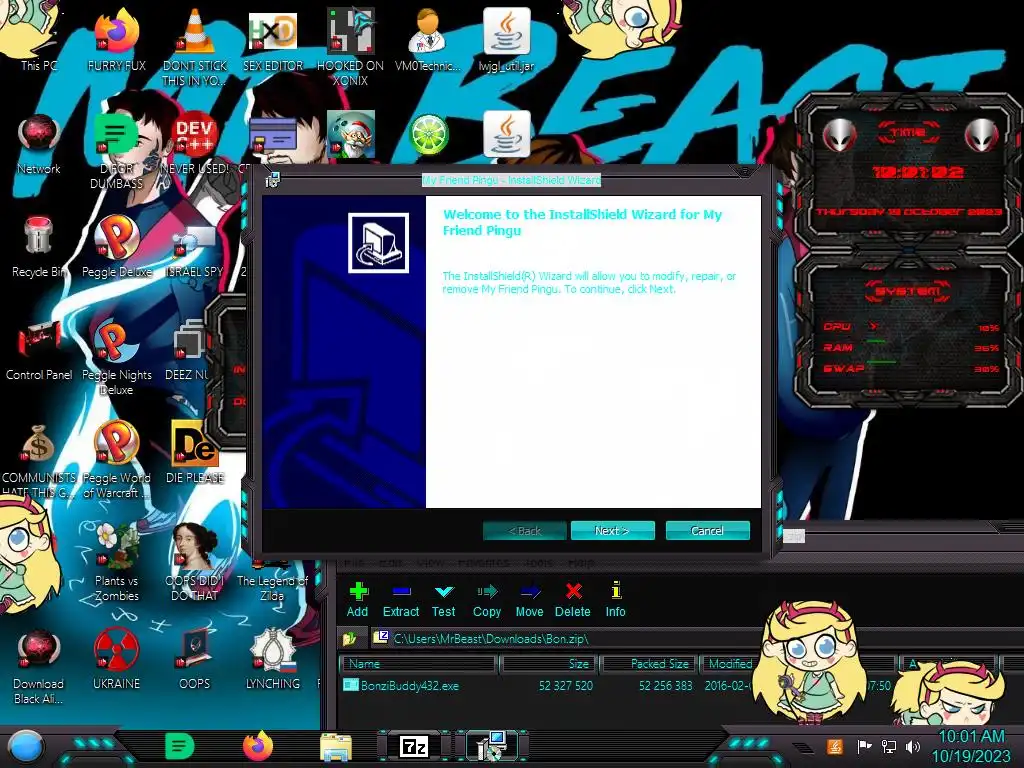Select the COMMUNISTS HATE THIS money bag icon
Screen dimensions: 1024x768
point(39,460)
